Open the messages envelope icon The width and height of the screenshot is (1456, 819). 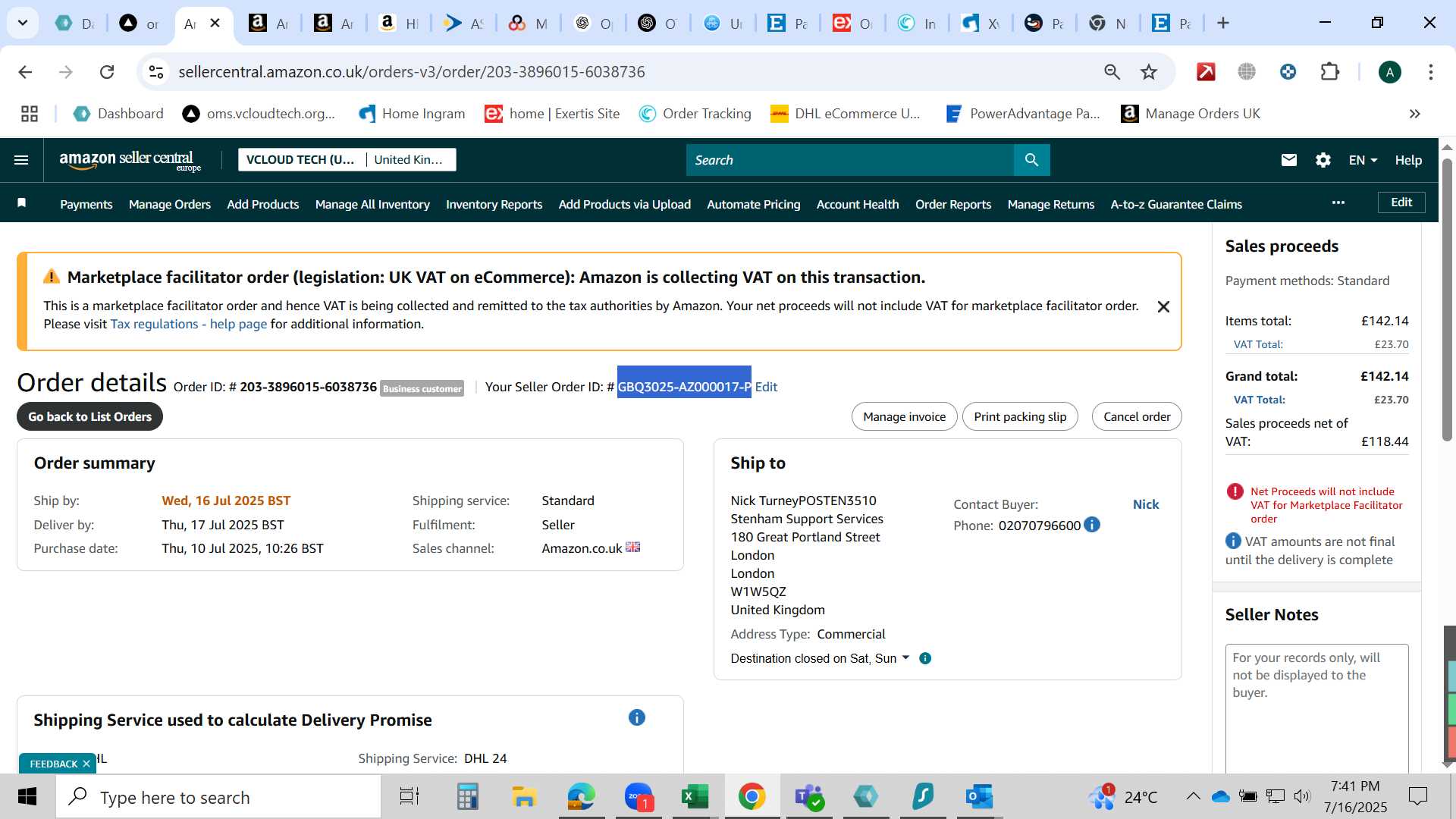(1288, 160)
